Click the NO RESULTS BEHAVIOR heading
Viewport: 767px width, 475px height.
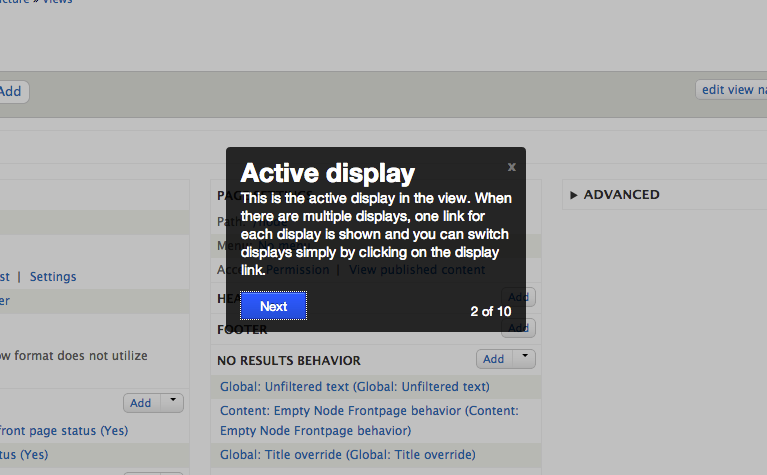point(289,361)
